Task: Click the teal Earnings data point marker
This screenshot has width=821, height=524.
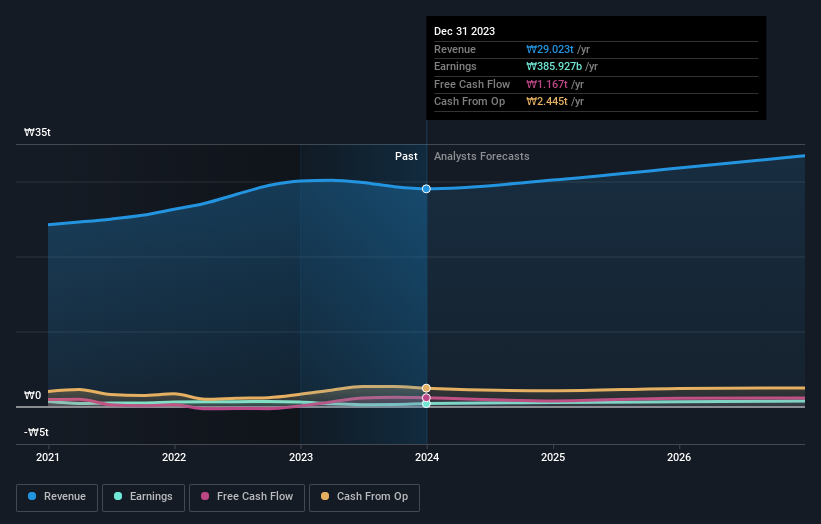Action: [426, 404]
